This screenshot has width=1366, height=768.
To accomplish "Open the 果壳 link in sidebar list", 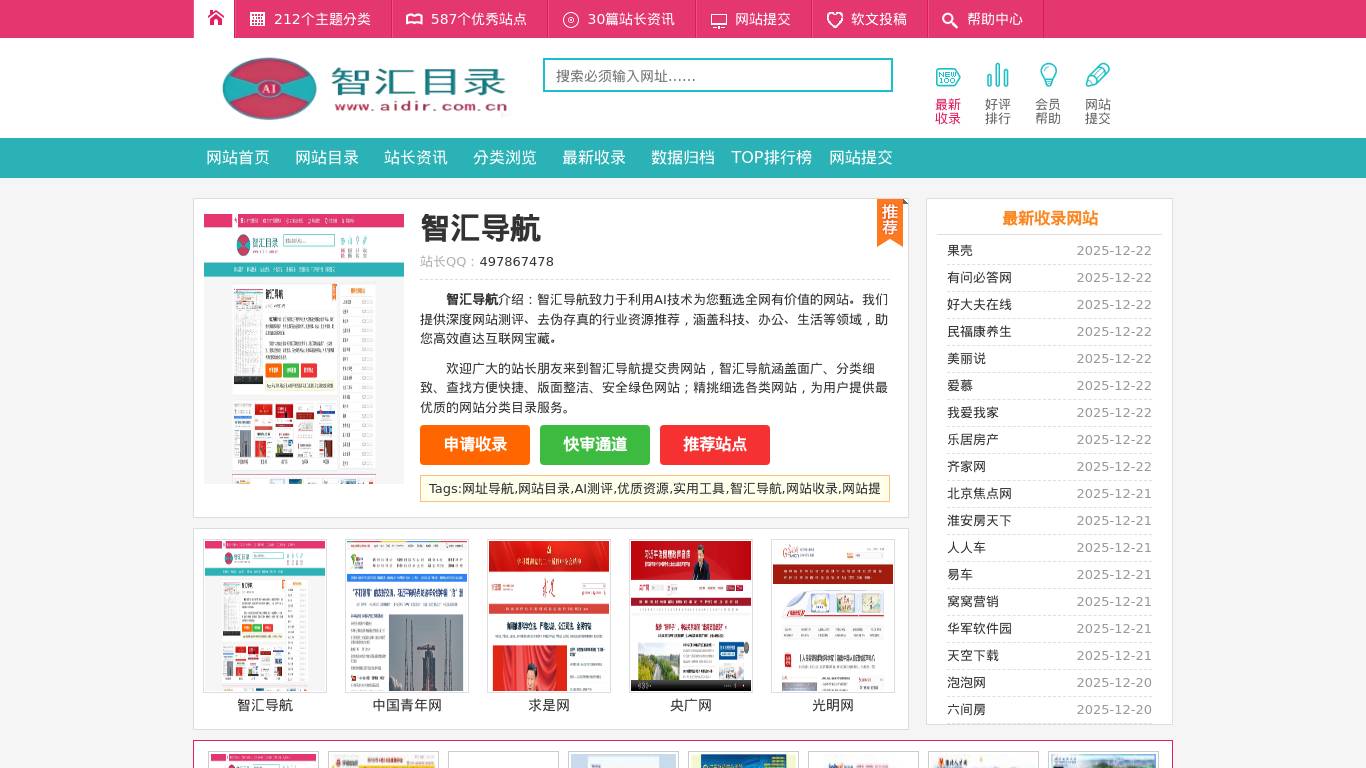I will pos(960,251).
